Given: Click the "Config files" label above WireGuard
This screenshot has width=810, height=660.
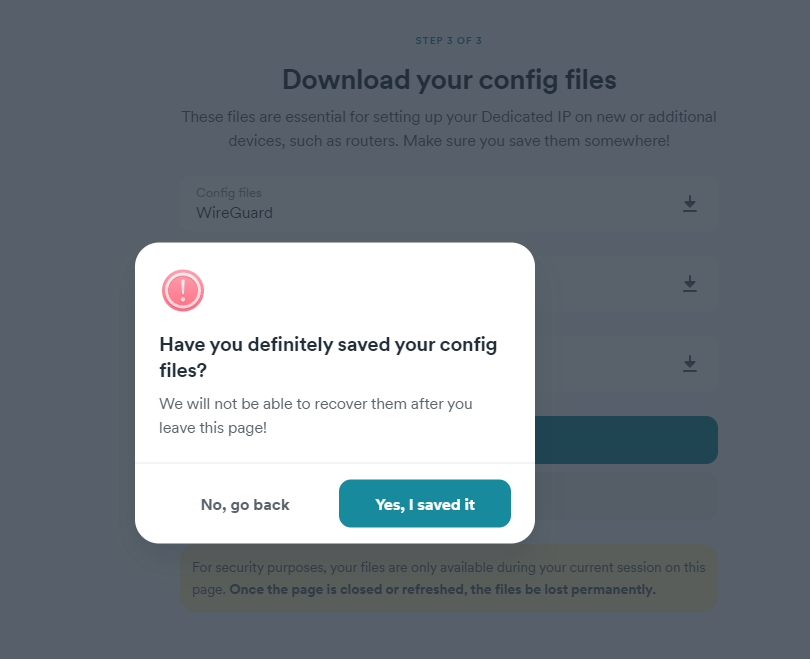Looking at the screenshot, I should (x=229, y=193).
